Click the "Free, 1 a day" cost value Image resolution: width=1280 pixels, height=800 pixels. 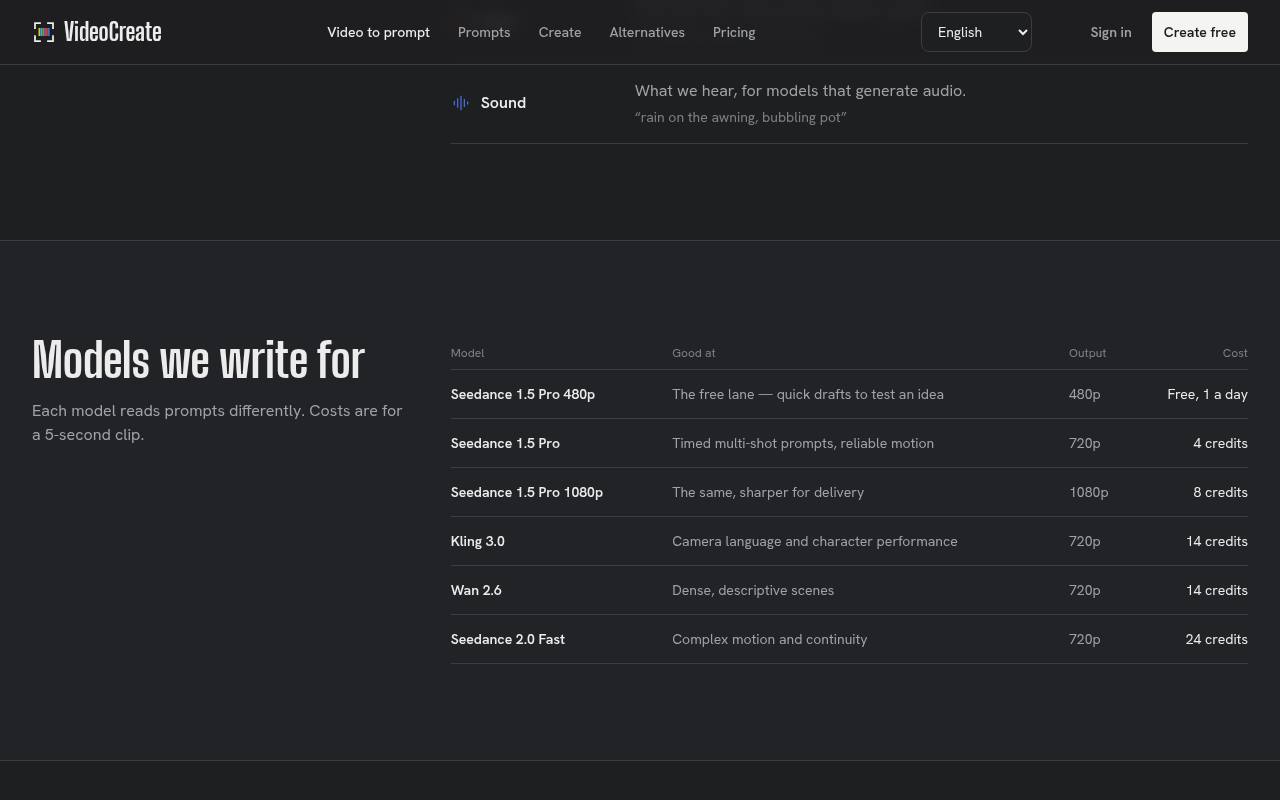[1207, 394]
